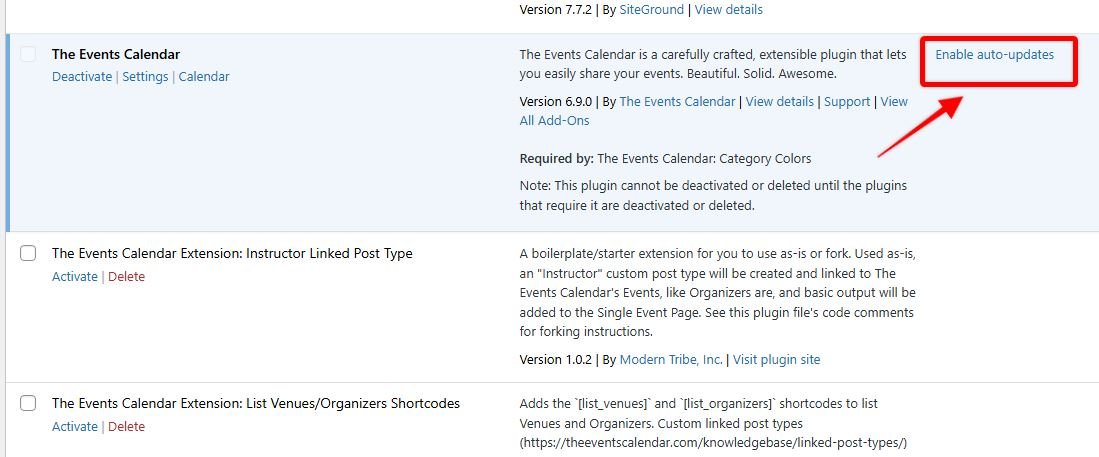The height and width of the screenshot is (457, 1099).
Task: Select the 'Version 1.0.2' text
Action: click(x=556, y=360)
